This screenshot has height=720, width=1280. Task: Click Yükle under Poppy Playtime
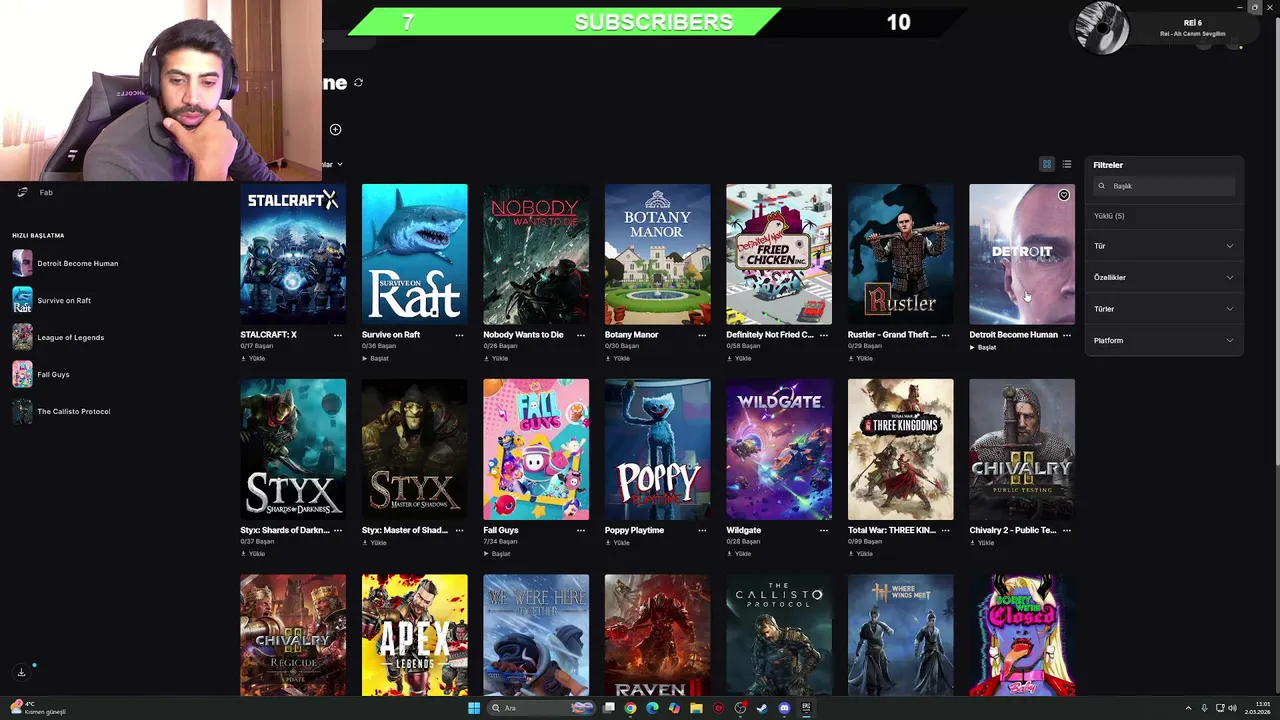coord(618,542)
